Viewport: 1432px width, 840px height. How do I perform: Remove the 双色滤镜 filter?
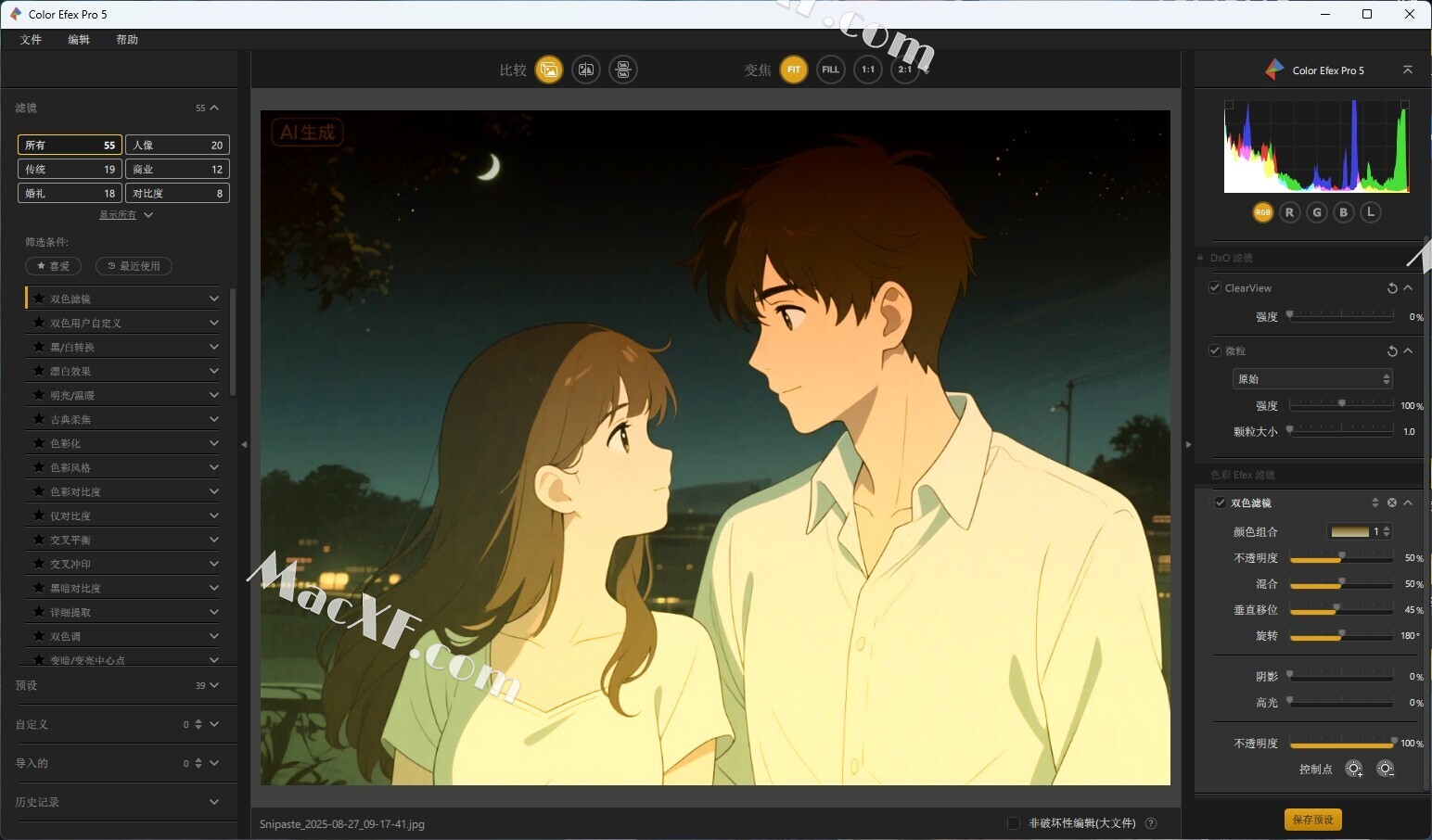point(1392,503)
